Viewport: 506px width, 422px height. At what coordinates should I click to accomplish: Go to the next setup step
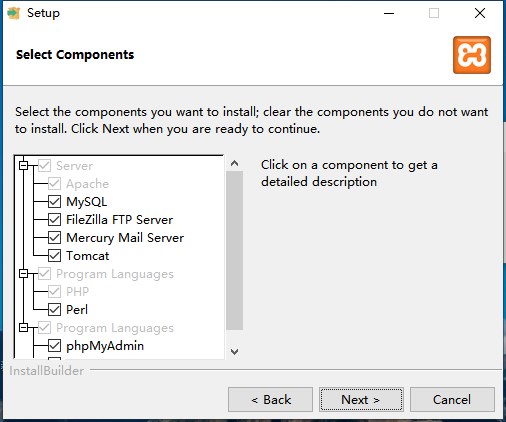361,399
